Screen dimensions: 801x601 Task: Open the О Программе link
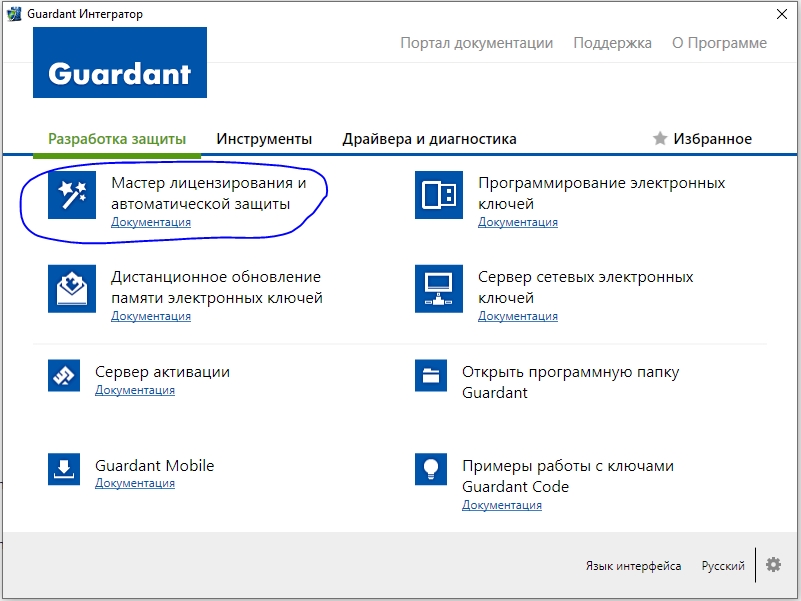719,43
